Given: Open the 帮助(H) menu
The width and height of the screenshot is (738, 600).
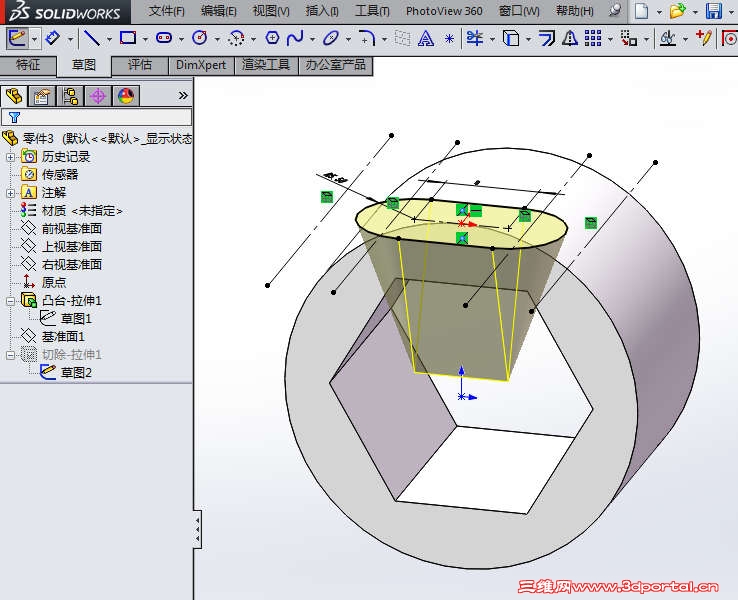Looking at the screenshot, I should point(574,10).
